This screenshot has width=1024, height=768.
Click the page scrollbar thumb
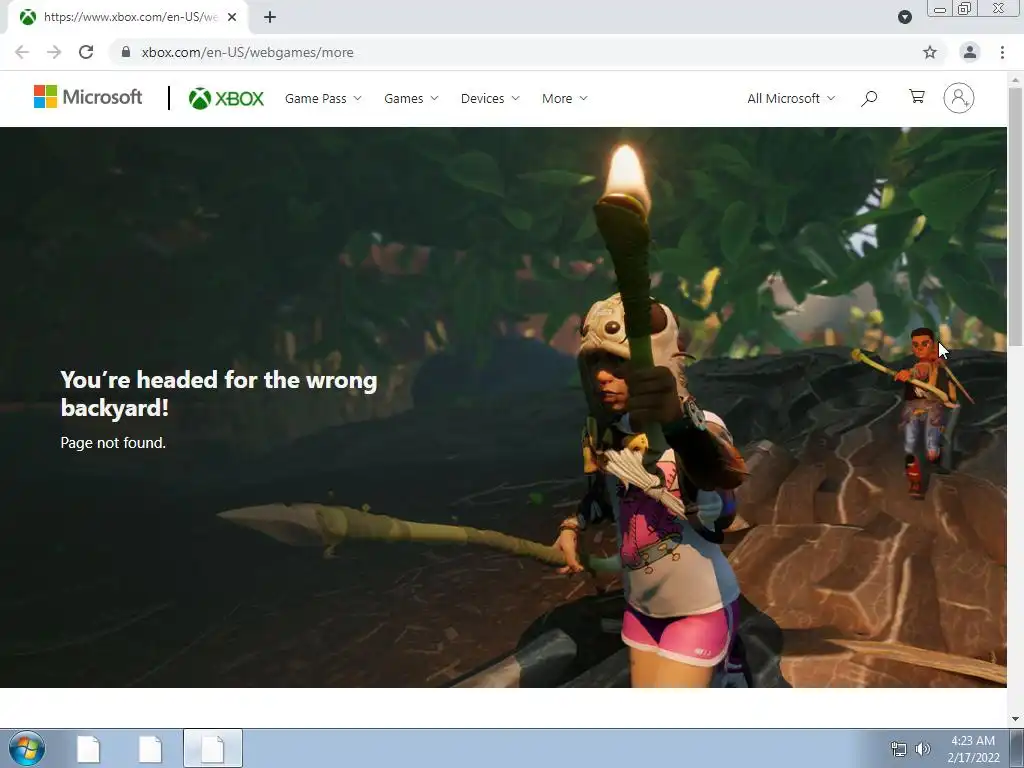1015,216
